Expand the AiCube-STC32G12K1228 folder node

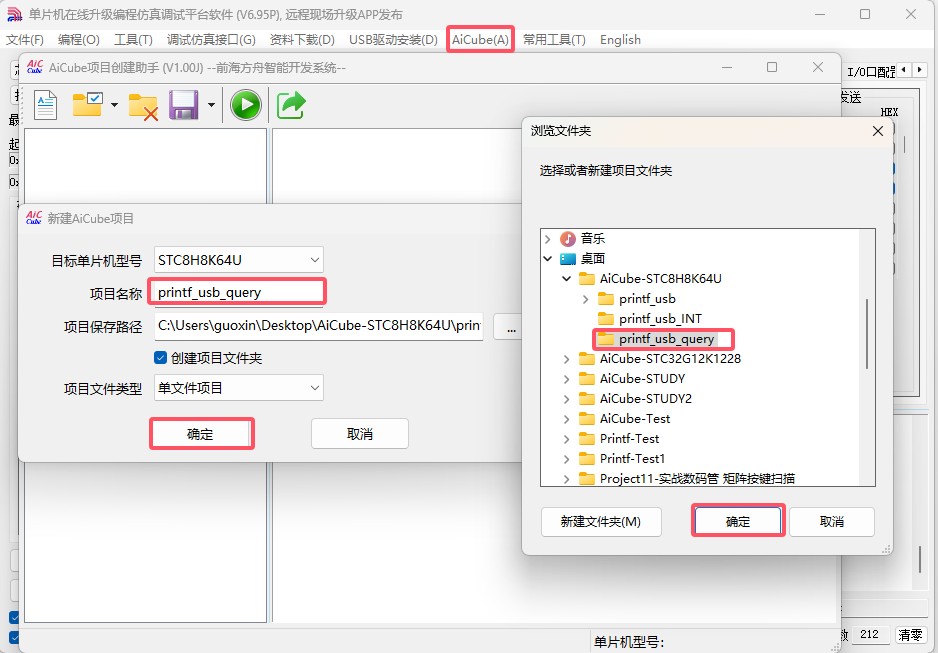(567, 359)
